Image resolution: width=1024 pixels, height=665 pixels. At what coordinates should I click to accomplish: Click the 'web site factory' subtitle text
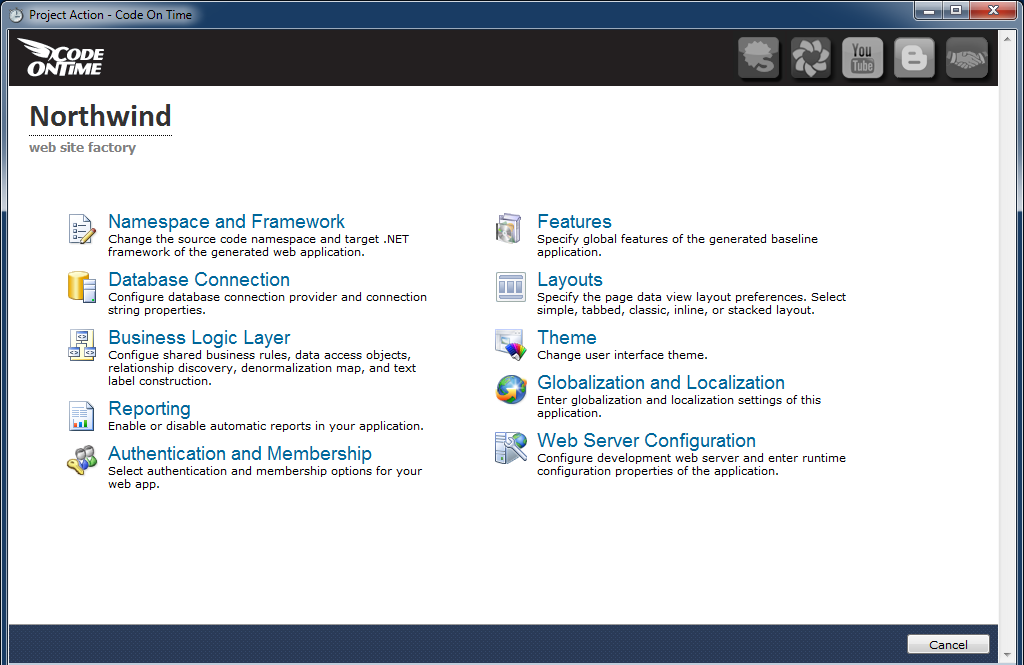82,148
